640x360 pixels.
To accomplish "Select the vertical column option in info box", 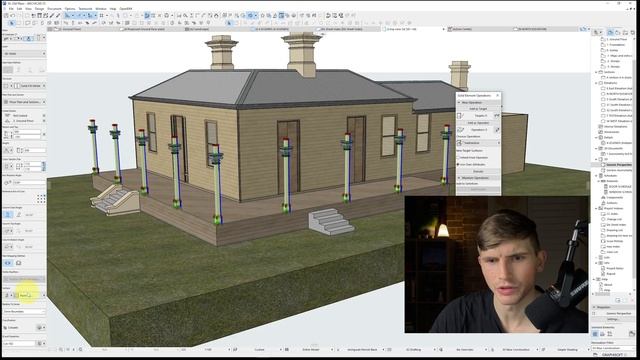I will 8,215.
